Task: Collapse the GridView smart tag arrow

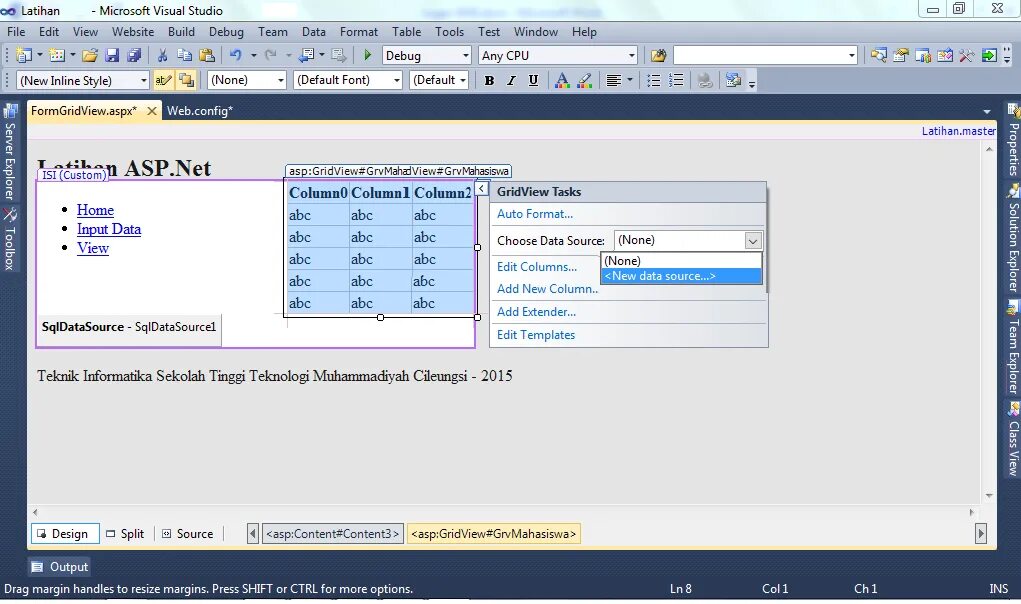Action: pyautogui.click(x=481, y=188)
